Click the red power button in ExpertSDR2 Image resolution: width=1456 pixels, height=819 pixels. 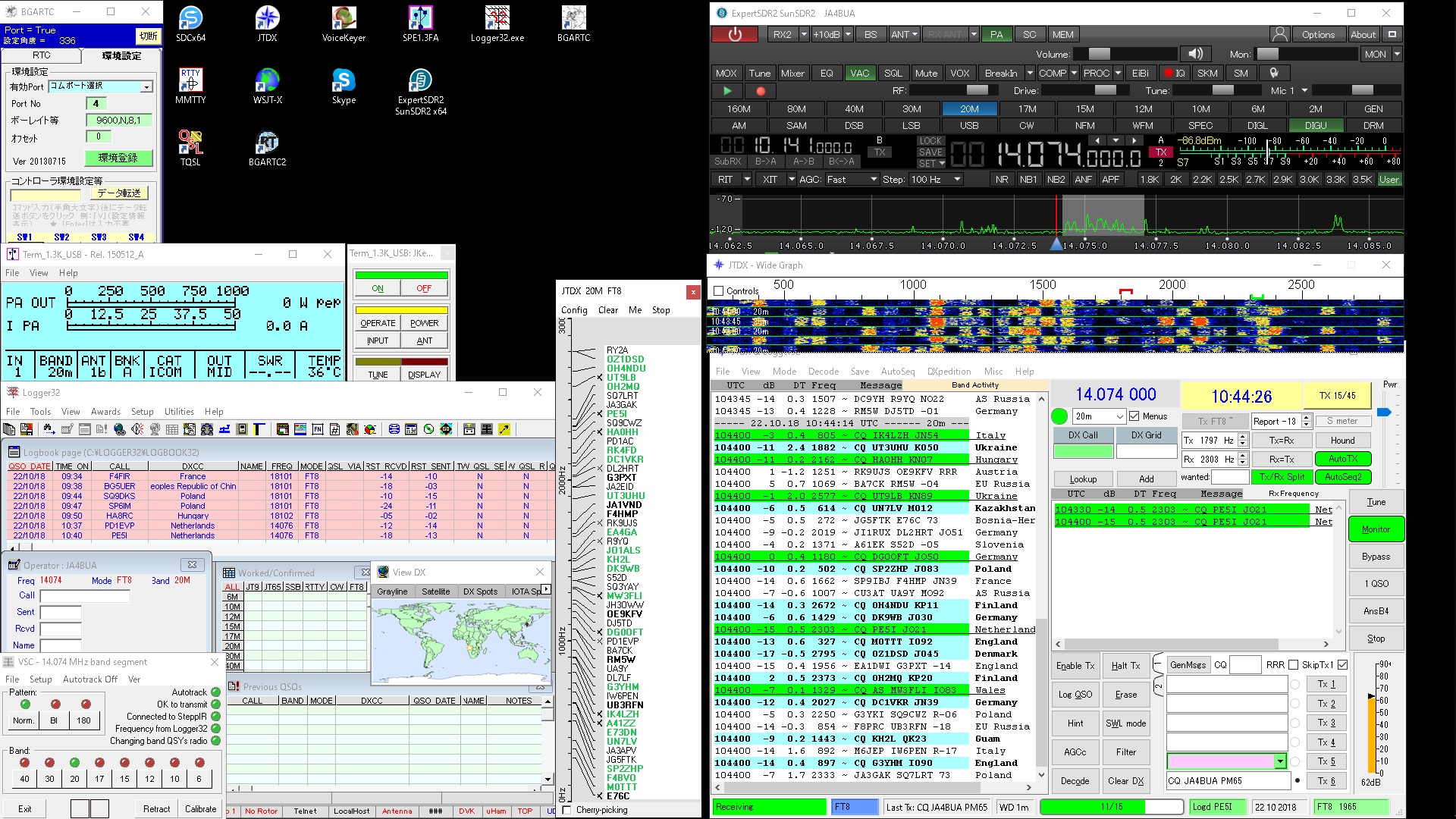[x=734, y=34]
